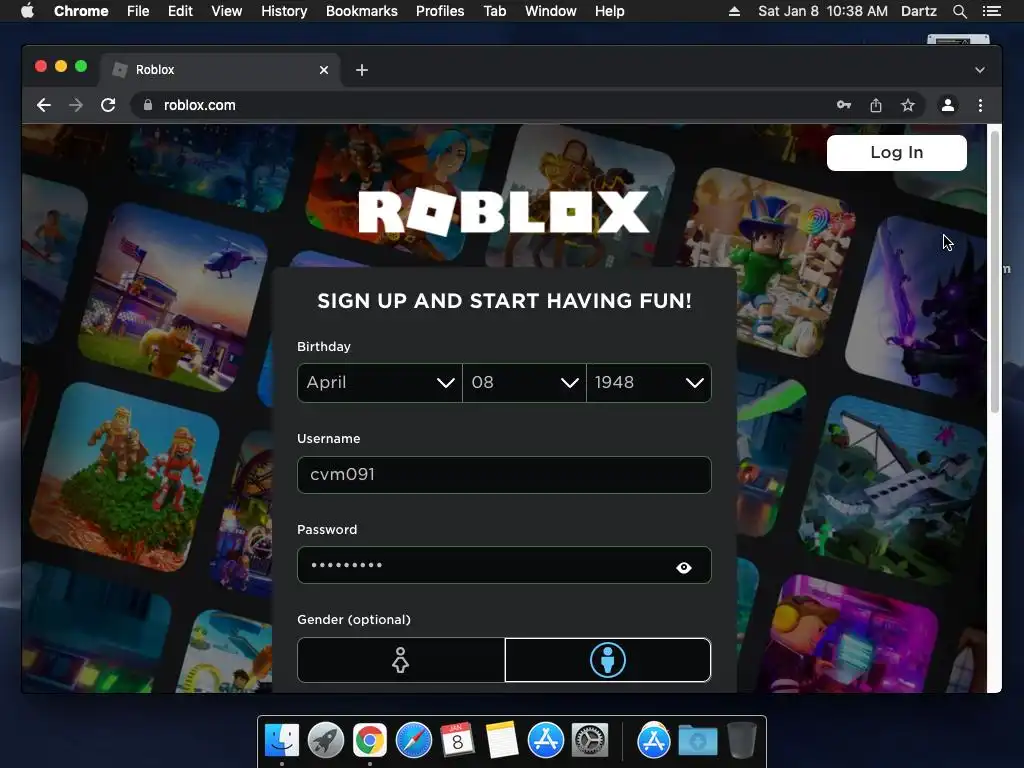Click the date and time in menu bar
The height and width of the screenshot is (768, 1024).
pyautogui.click(x=823, y=11)
